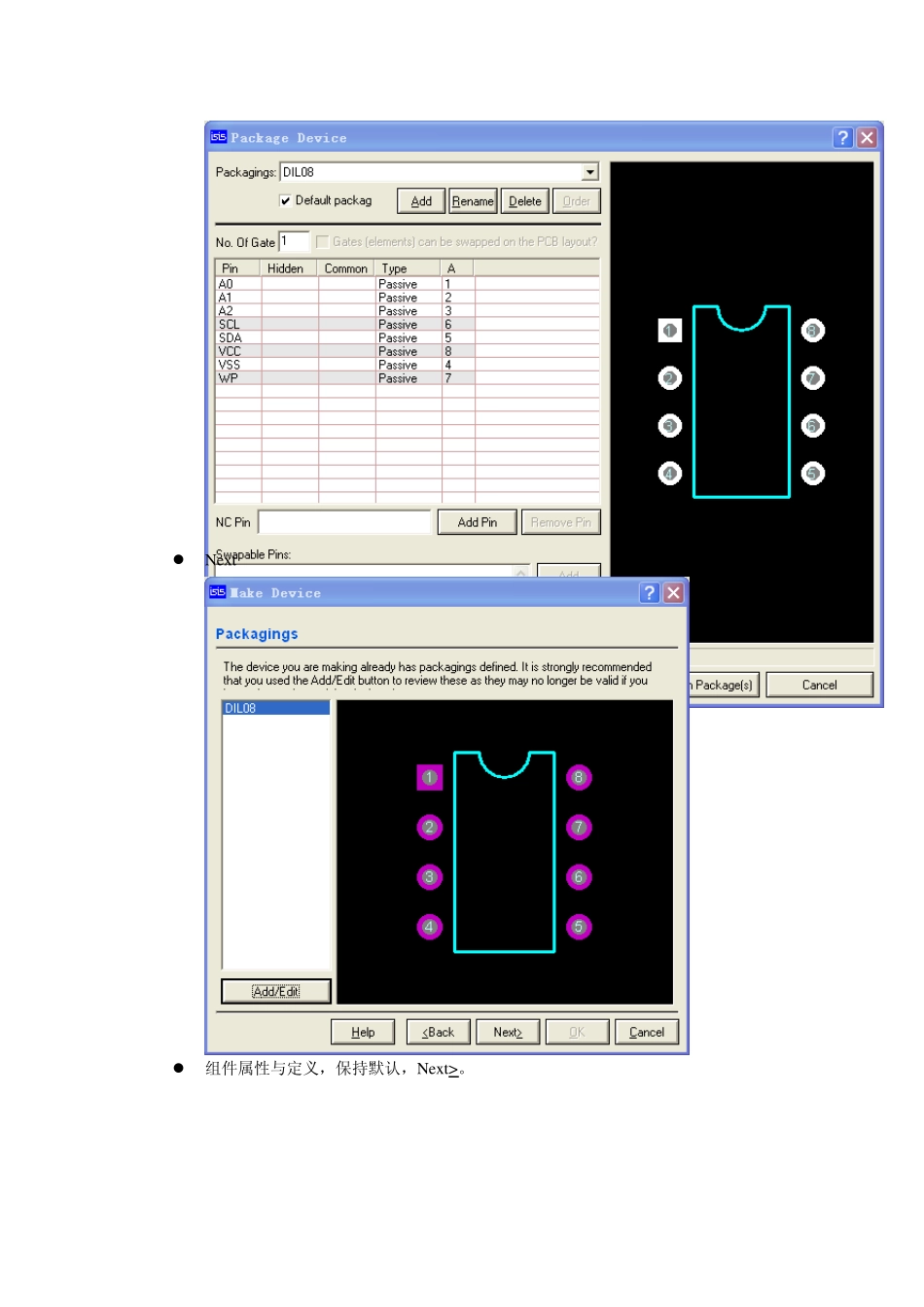Image resolution: width=924 pixels, height=1307 pixels.
Task: Click the Order button
Action: coord(577,201)
